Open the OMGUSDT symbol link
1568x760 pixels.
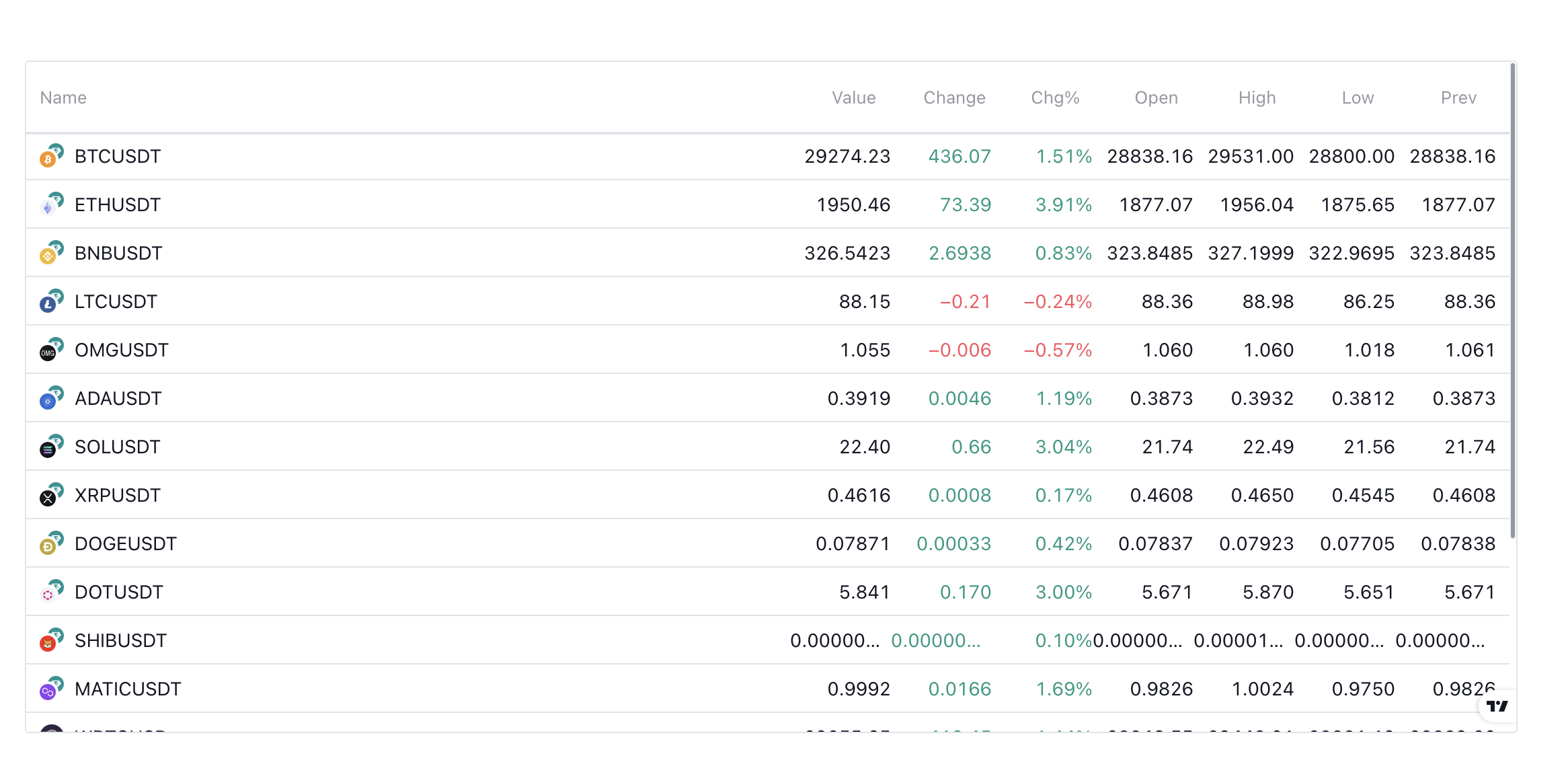[122, 350]
